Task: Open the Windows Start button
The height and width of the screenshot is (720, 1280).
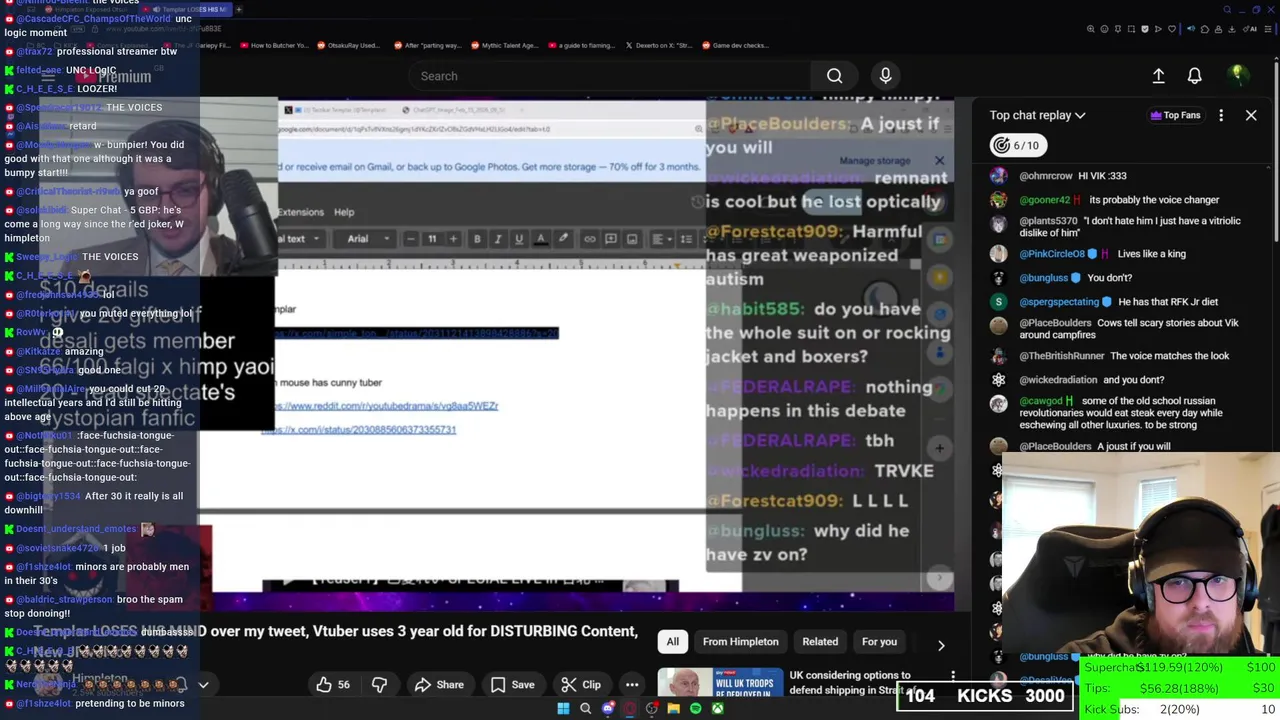Action: 563,709
